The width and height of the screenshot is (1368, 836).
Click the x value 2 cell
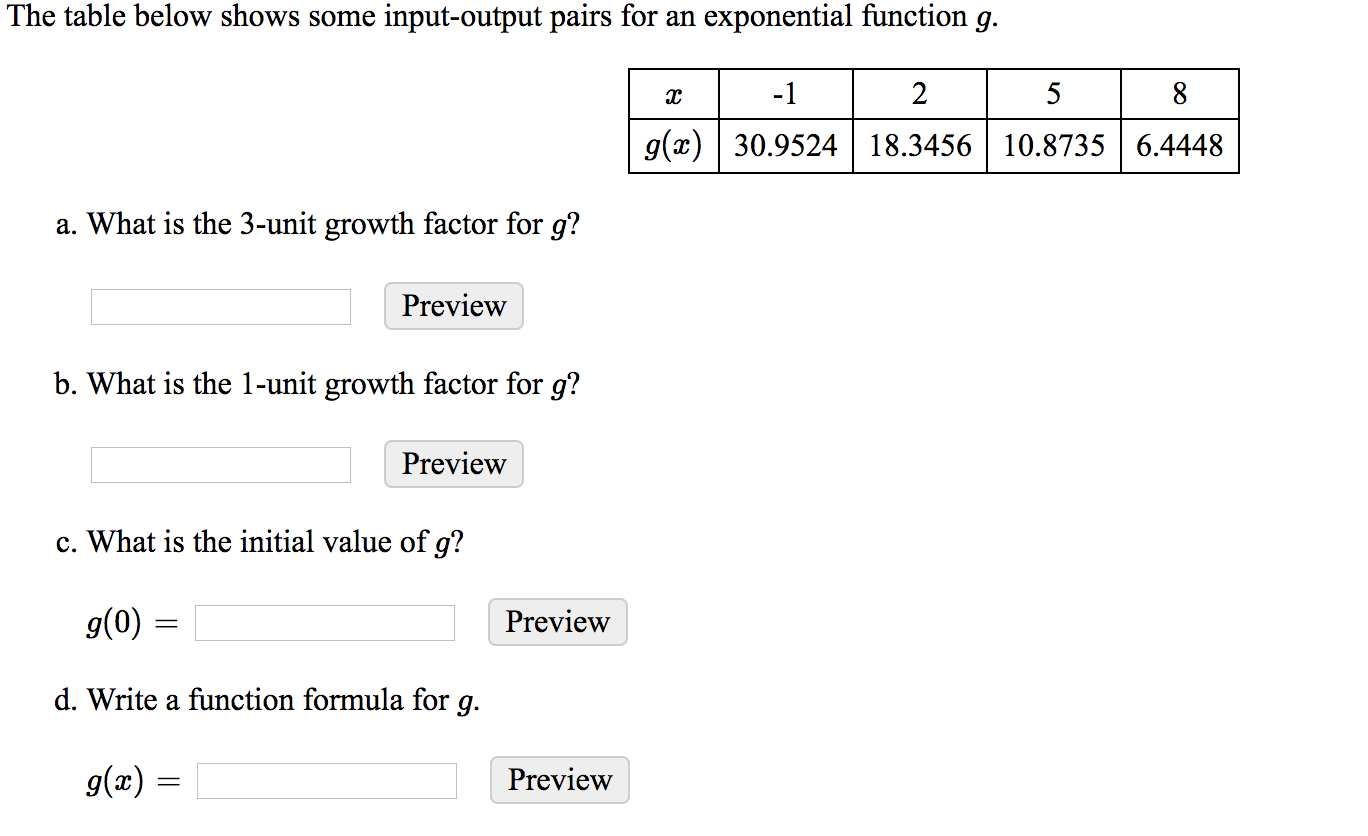point(920,95)
